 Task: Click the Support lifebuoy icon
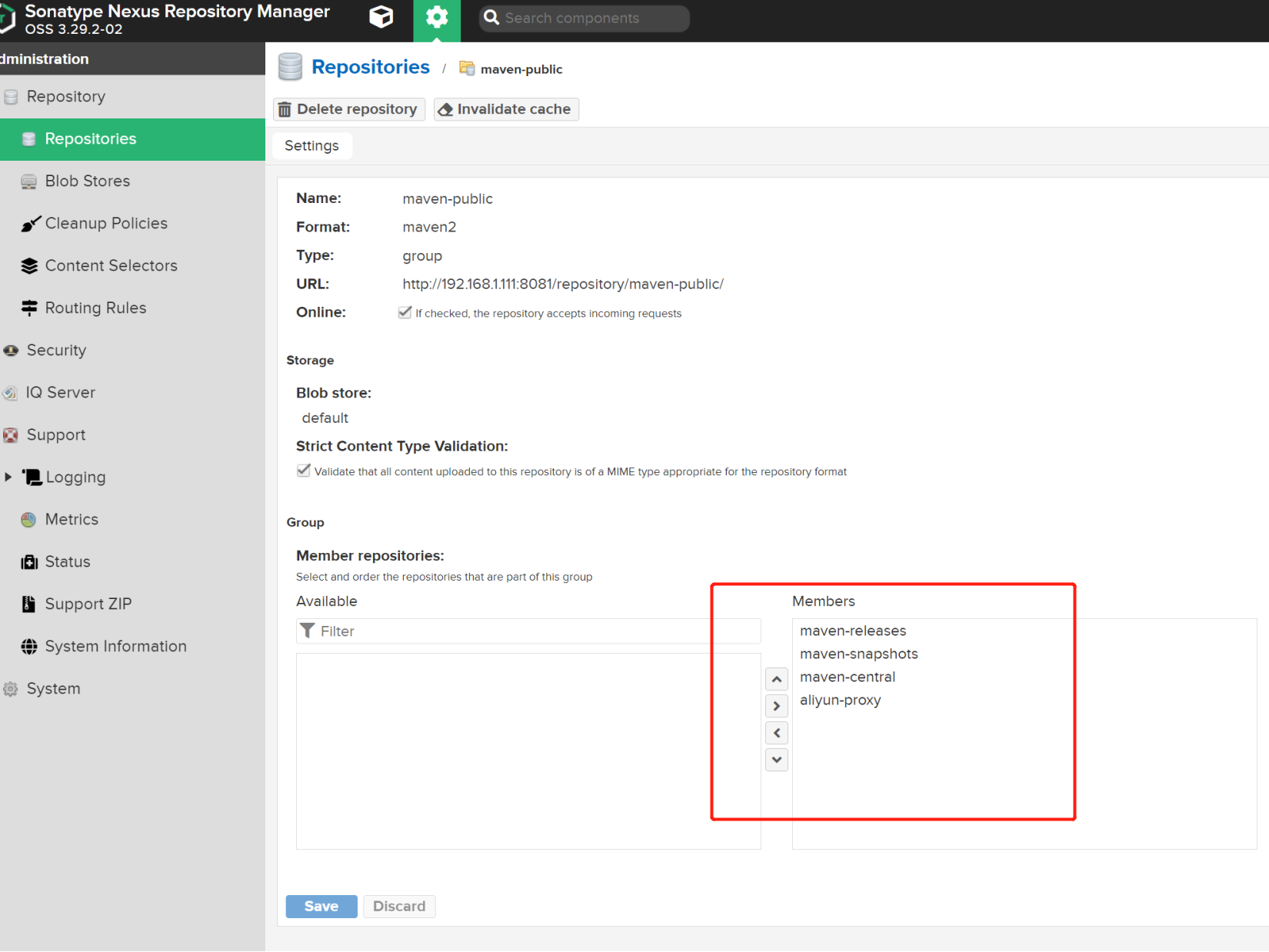point(11,435)
